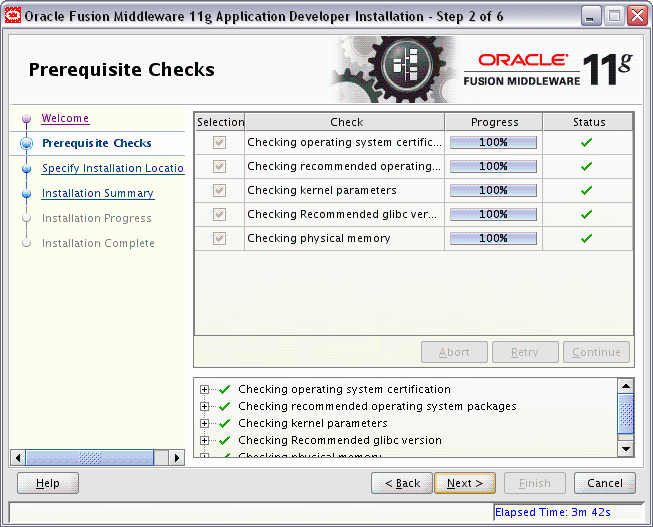Toggle checkbox for Recommended glibc version check
653x527 pixels.
[x=219, y=215]
